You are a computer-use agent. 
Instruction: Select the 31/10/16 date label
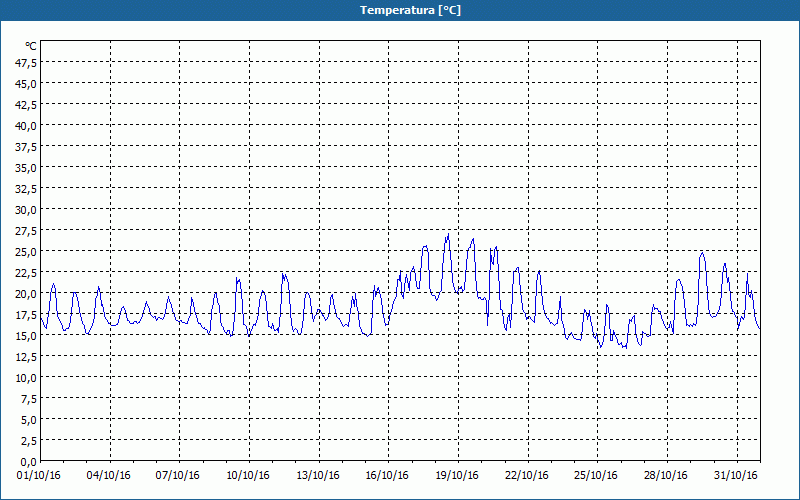pyautogui.click(x=736, y=476)
